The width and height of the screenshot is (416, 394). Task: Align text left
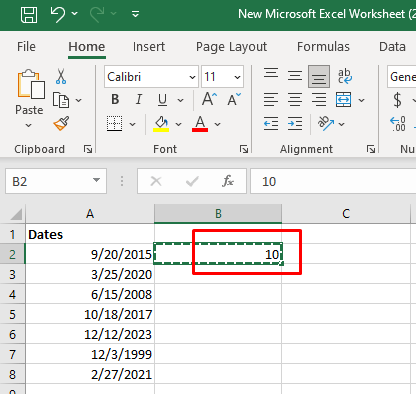(271, 100)
